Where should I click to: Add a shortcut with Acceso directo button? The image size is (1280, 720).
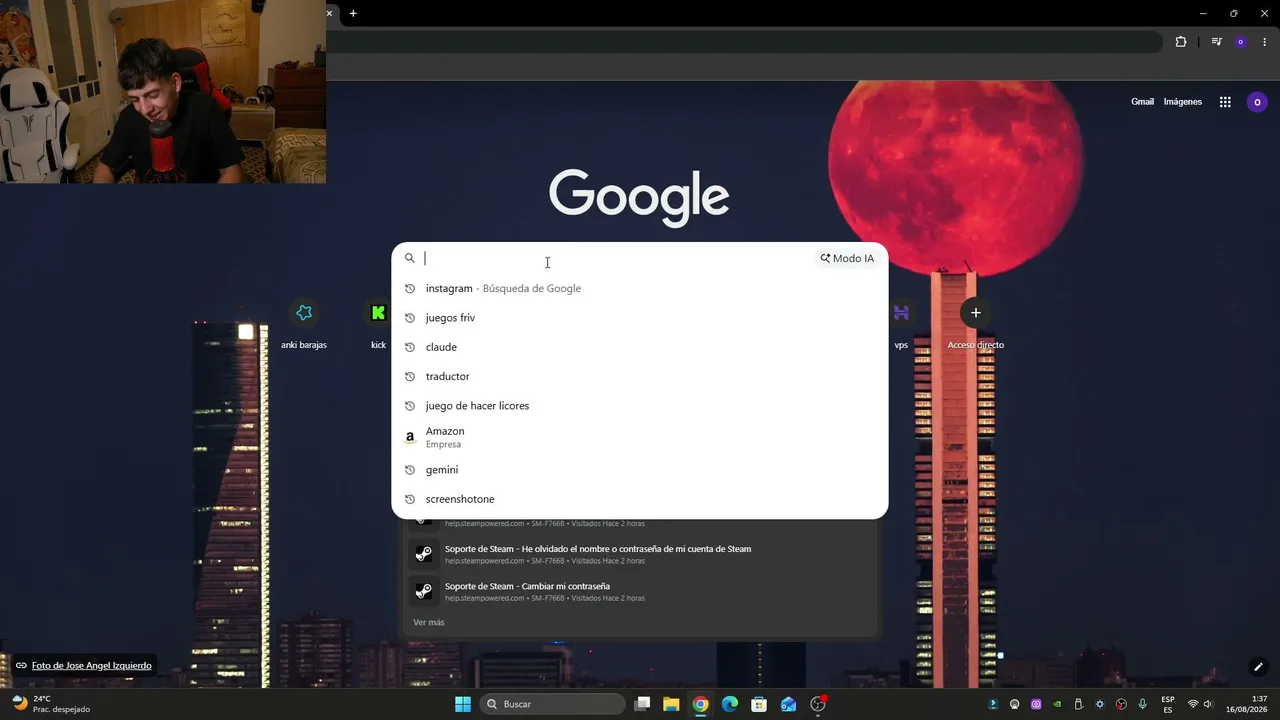click(976, 325)
